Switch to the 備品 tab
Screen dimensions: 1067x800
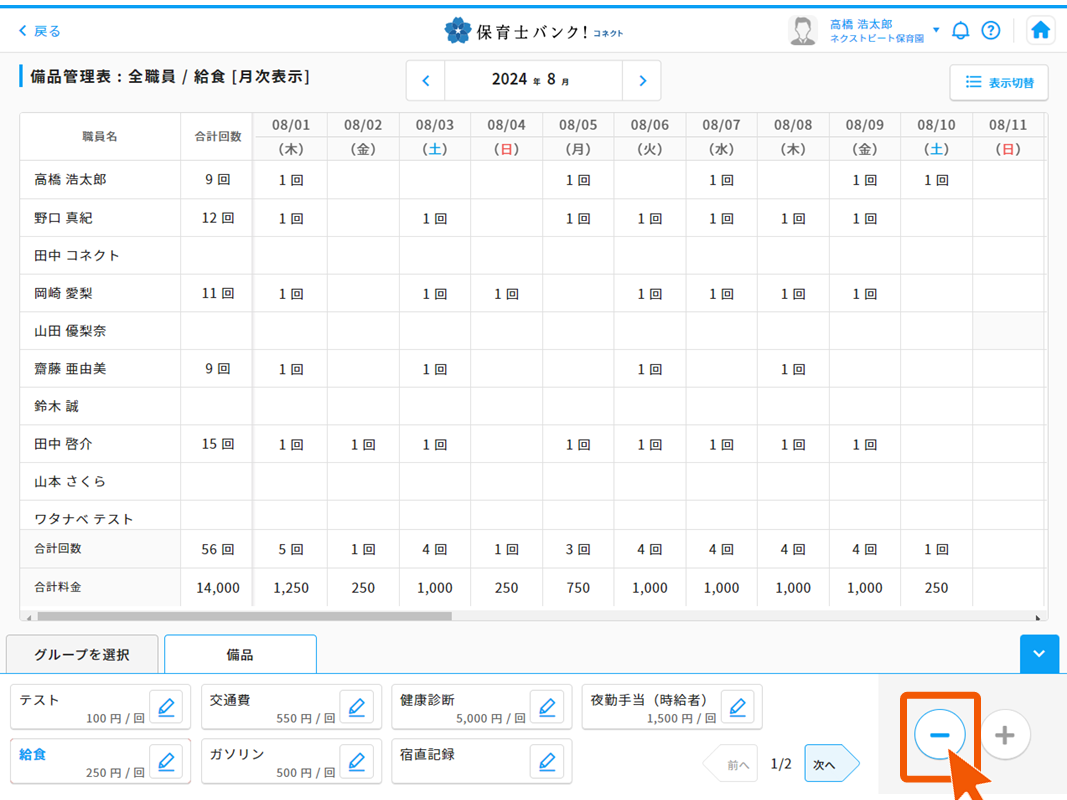point(240,654)
